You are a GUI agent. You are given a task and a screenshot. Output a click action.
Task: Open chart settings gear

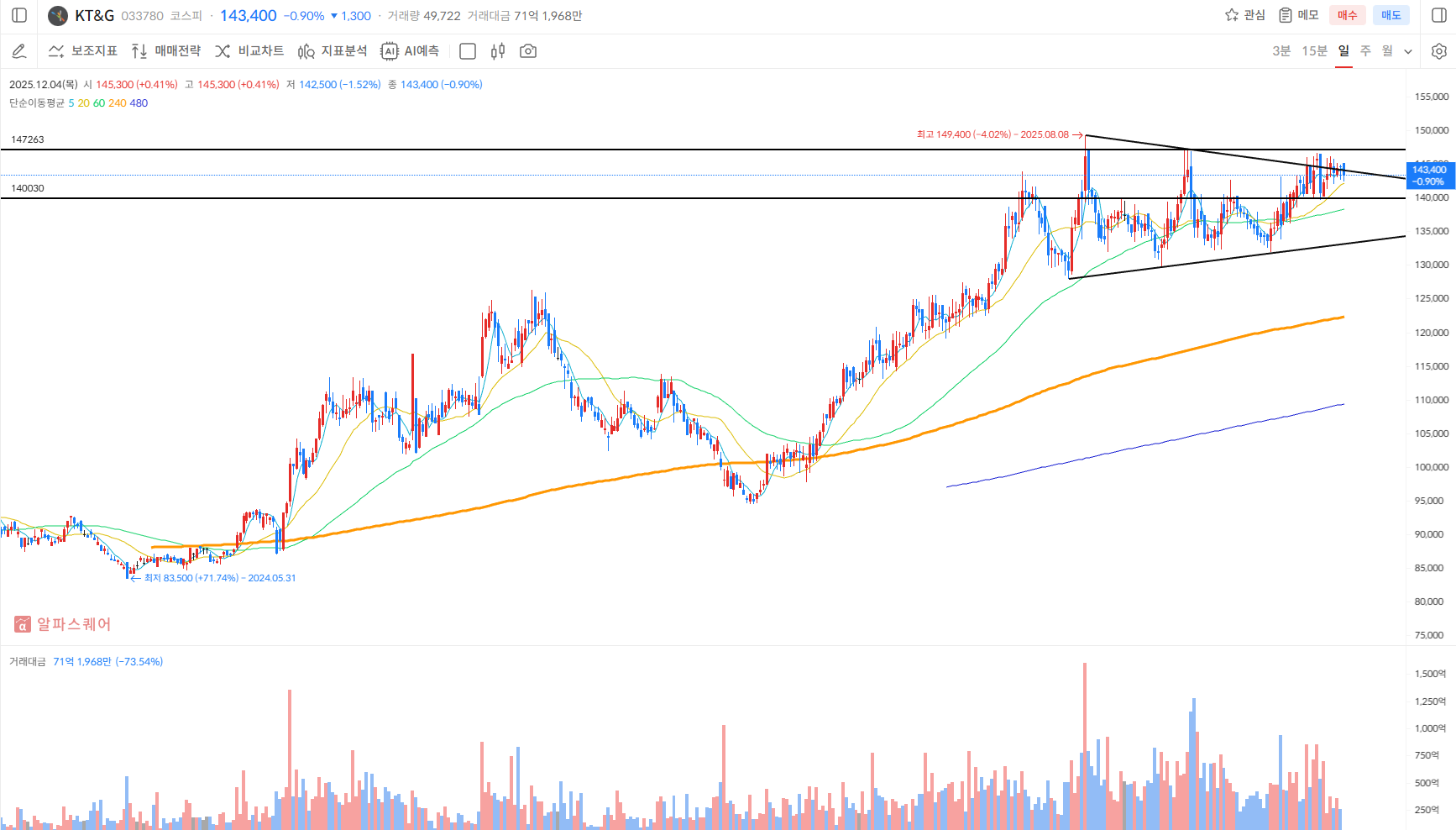click(1439, 51)
